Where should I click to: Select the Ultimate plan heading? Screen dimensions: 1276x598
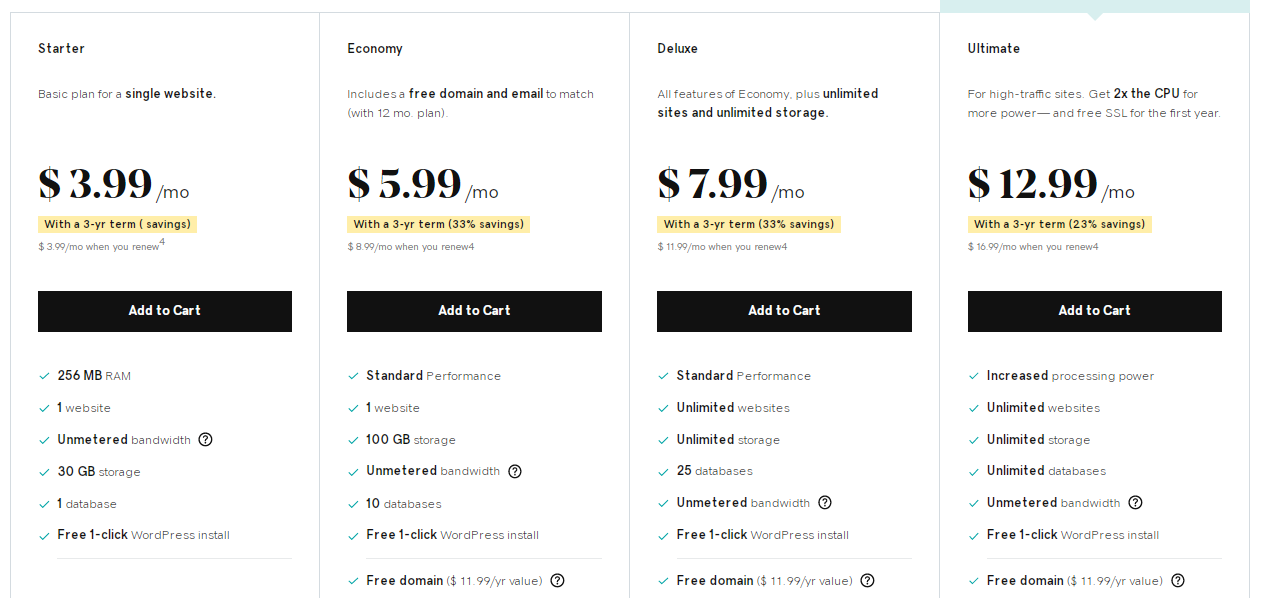(x=994, y=48)
